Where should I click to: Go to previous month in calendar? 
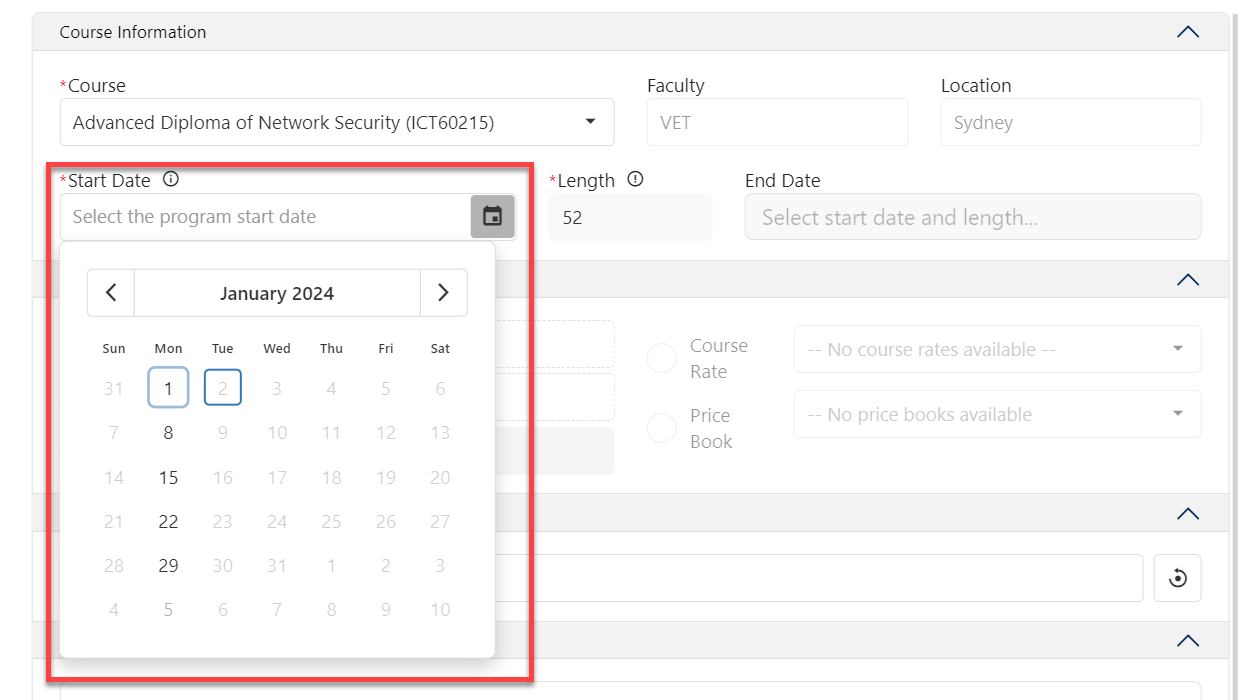111,293
